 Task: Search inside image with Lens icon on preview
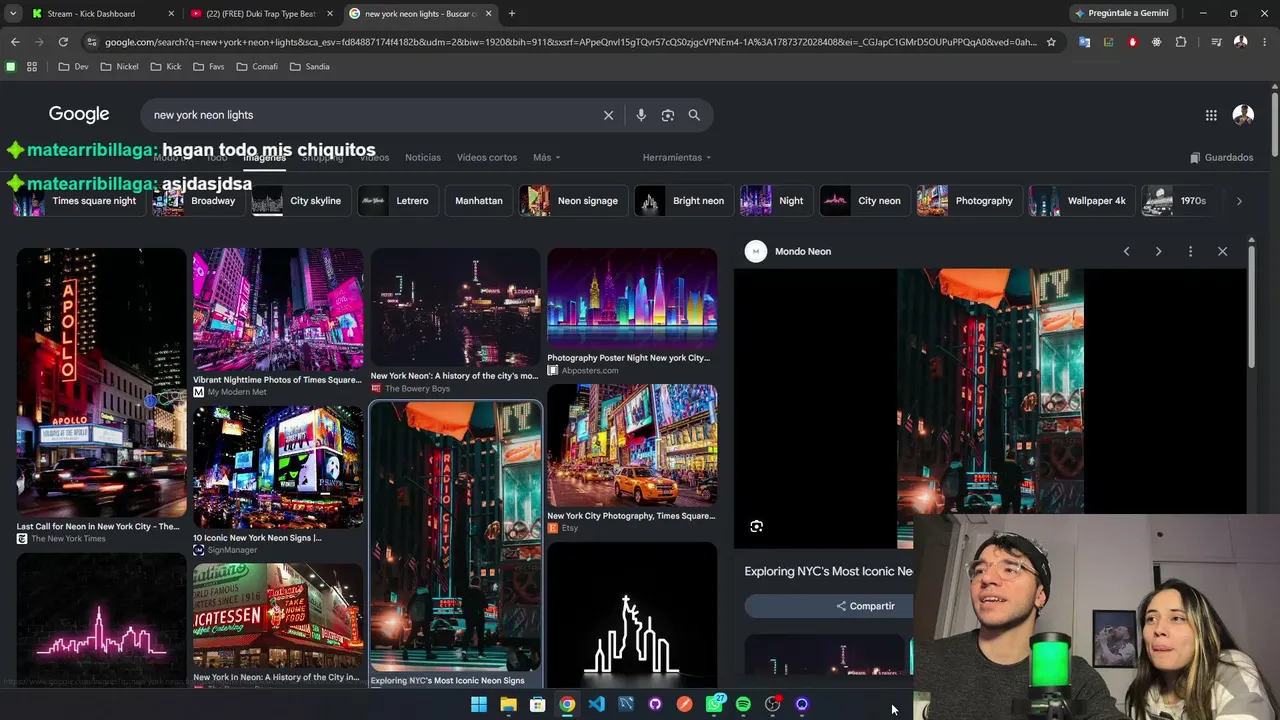click(757, 526)
